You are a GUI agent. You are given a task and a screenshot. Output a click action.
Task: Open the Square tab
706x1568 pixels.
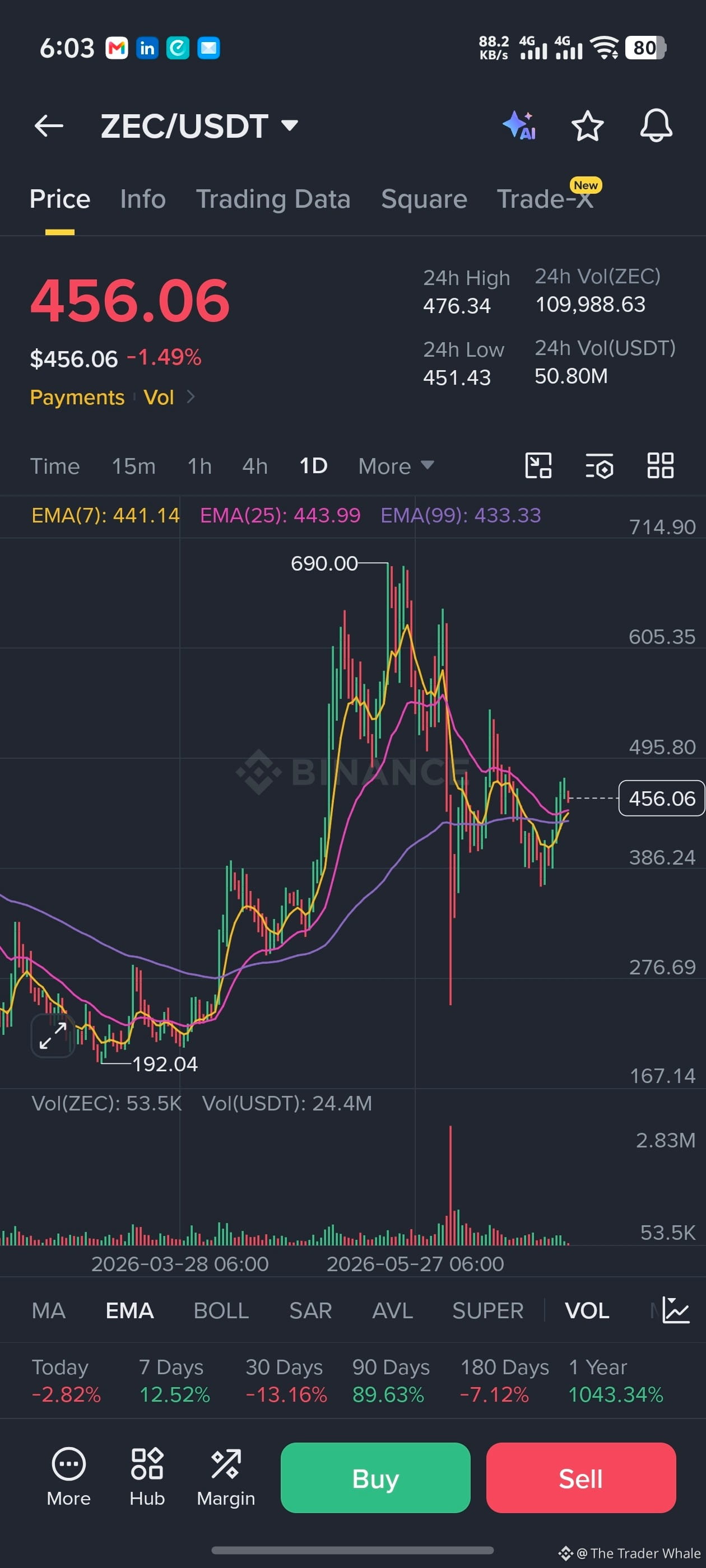coord(424,199)
